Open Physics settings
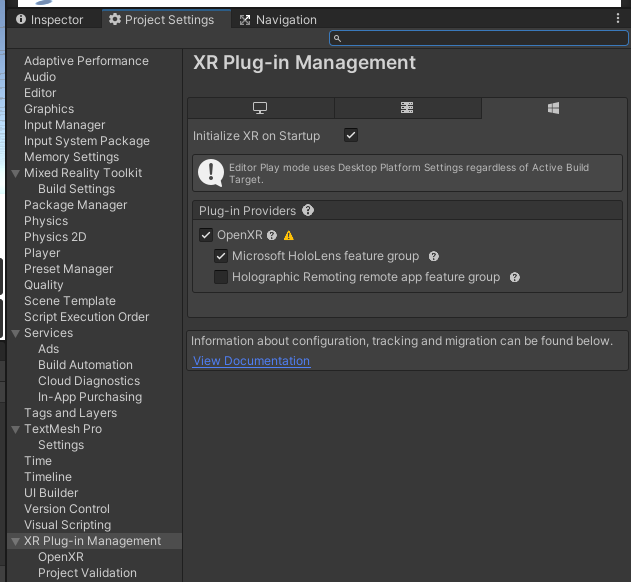Image resolution: width=631 pixels, height=582 pixels. pos(46,221)
